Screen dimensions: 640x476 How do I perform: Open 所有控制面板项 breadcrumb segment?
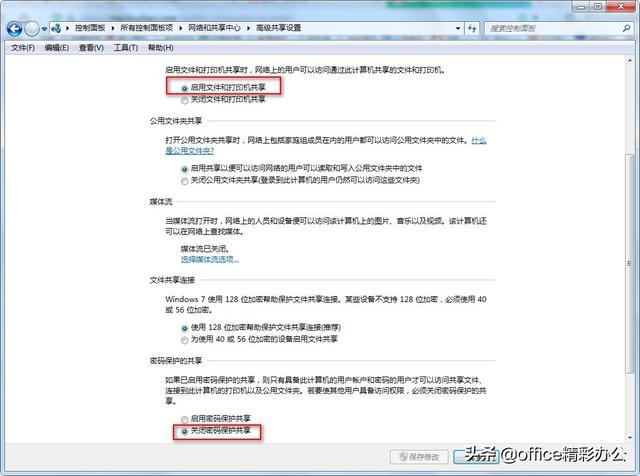(x=147, y=28)
